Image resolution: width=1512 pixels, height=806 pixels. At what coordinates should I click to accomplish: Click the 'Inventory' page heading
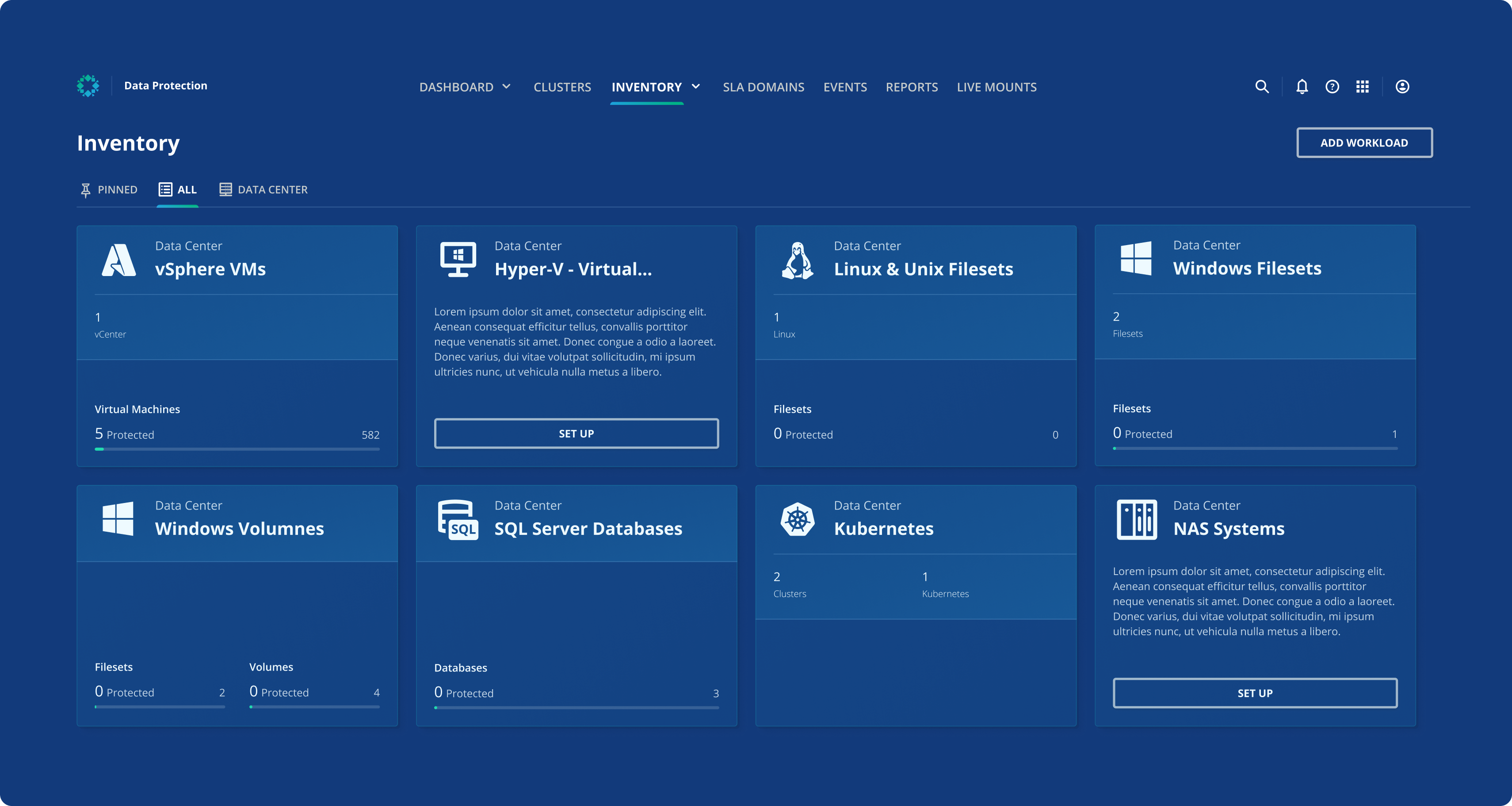[128, 143]
